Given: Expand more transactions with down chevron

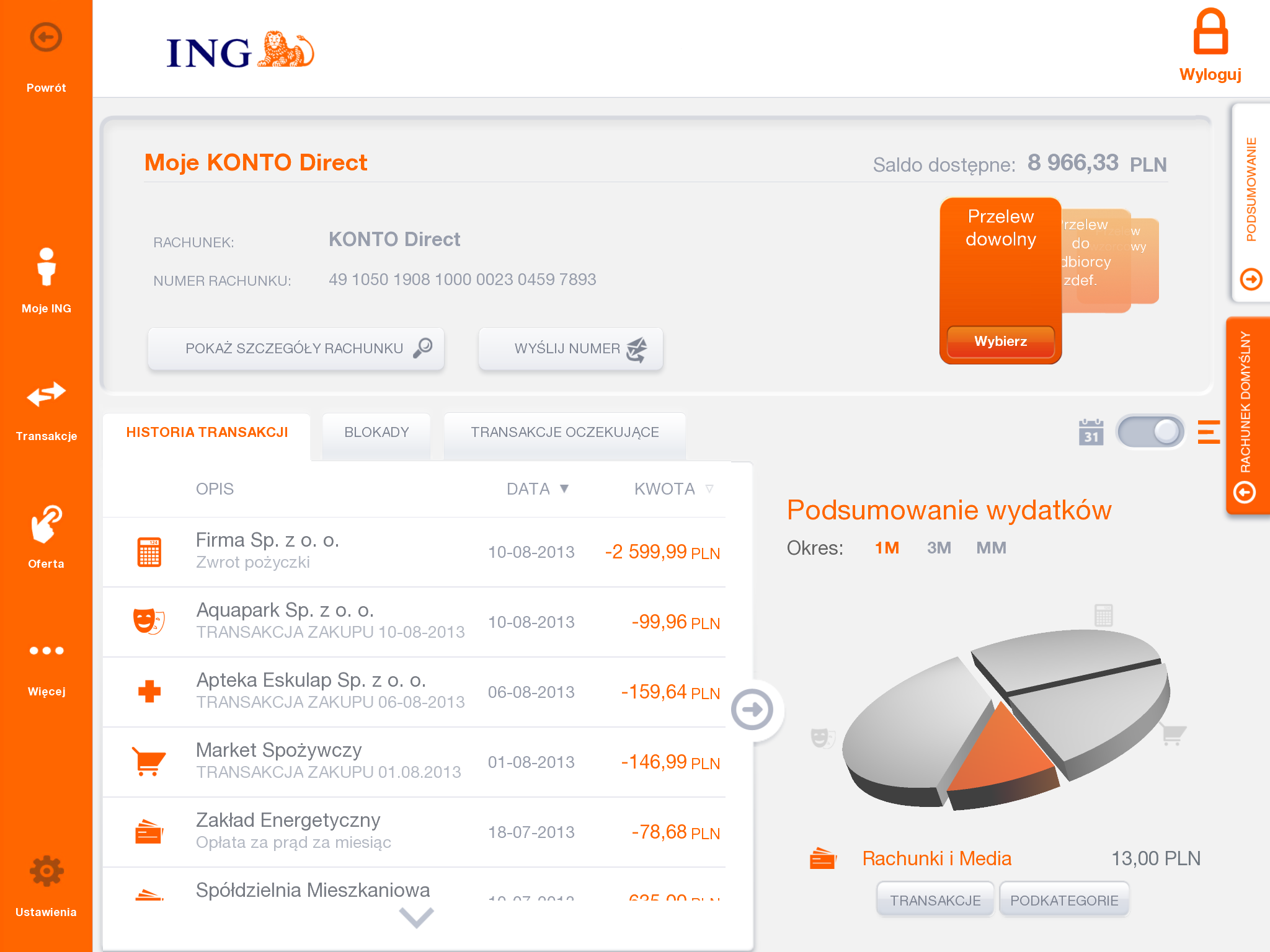Looking at the screenshot, I should tap(416, 917).
